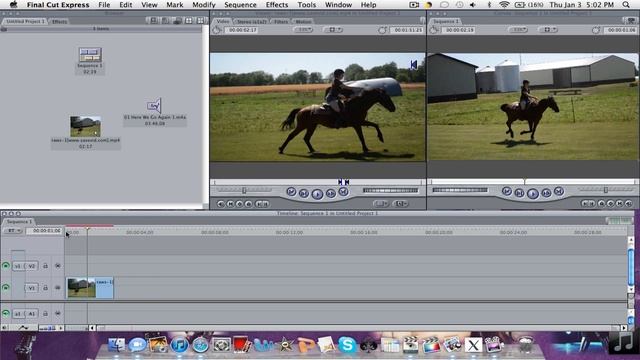This screenshot has width=640, height=360.
Task: Click the Viewer jog control wheel
Action: (x=391, y=190)
